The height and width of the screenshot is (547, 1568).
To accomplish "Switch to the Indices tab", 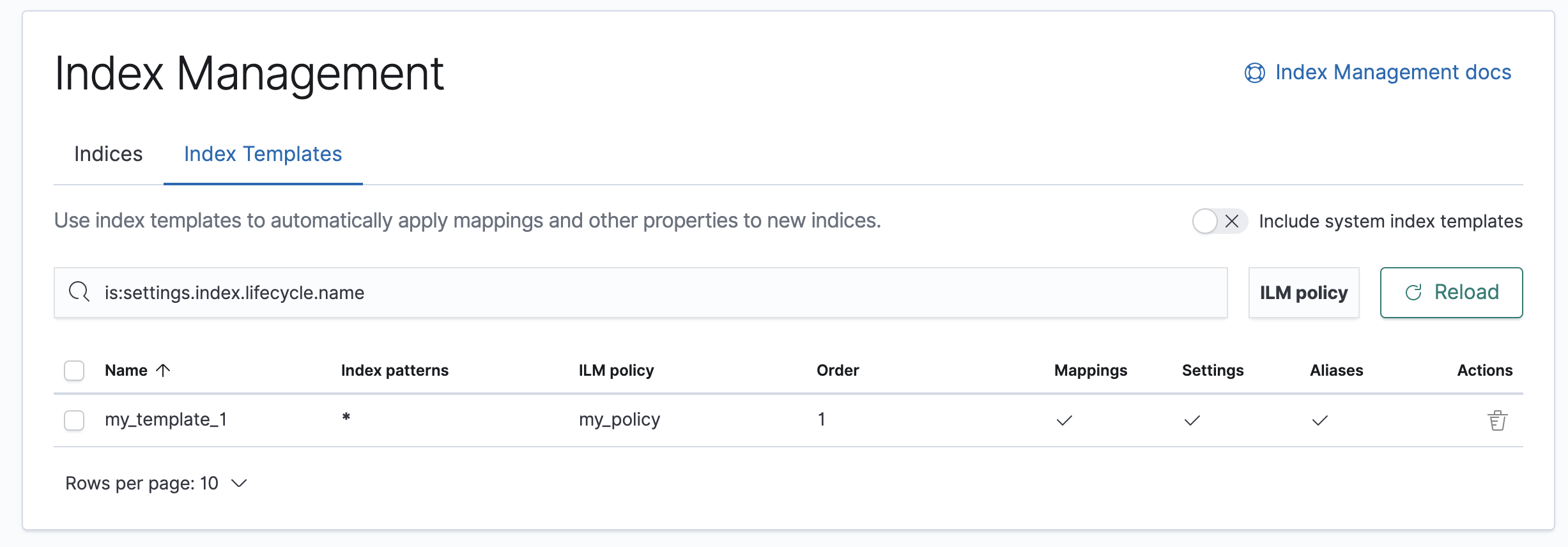I will coord(109,154).
